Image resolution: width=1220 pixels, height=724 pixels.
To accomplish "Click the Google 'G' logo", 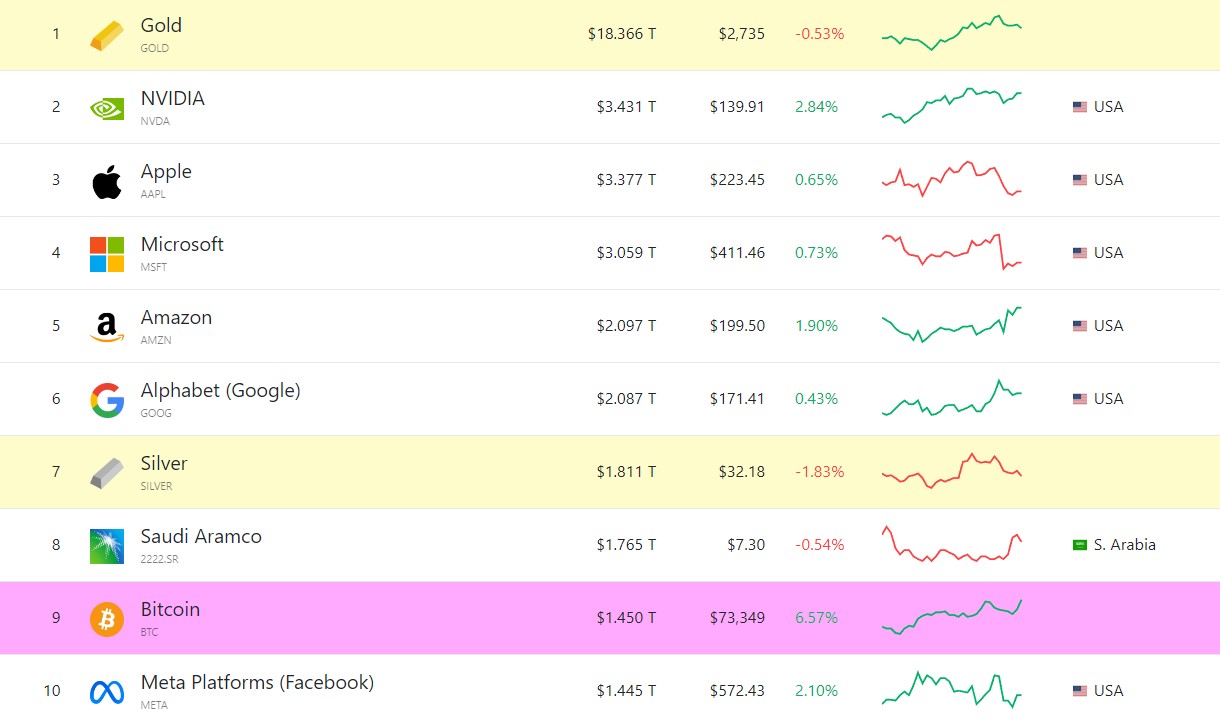I will pos(106,398).
